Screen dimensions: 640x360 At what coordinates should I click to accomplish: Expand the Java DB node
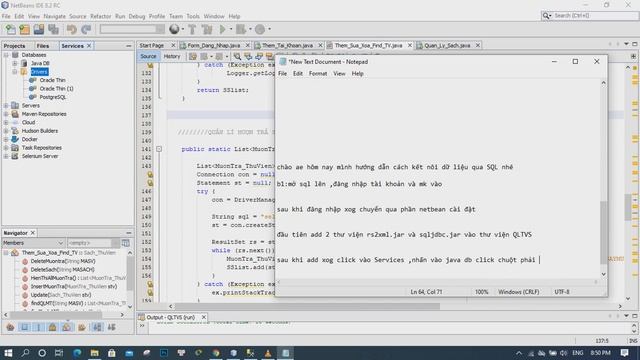[15, 63]
